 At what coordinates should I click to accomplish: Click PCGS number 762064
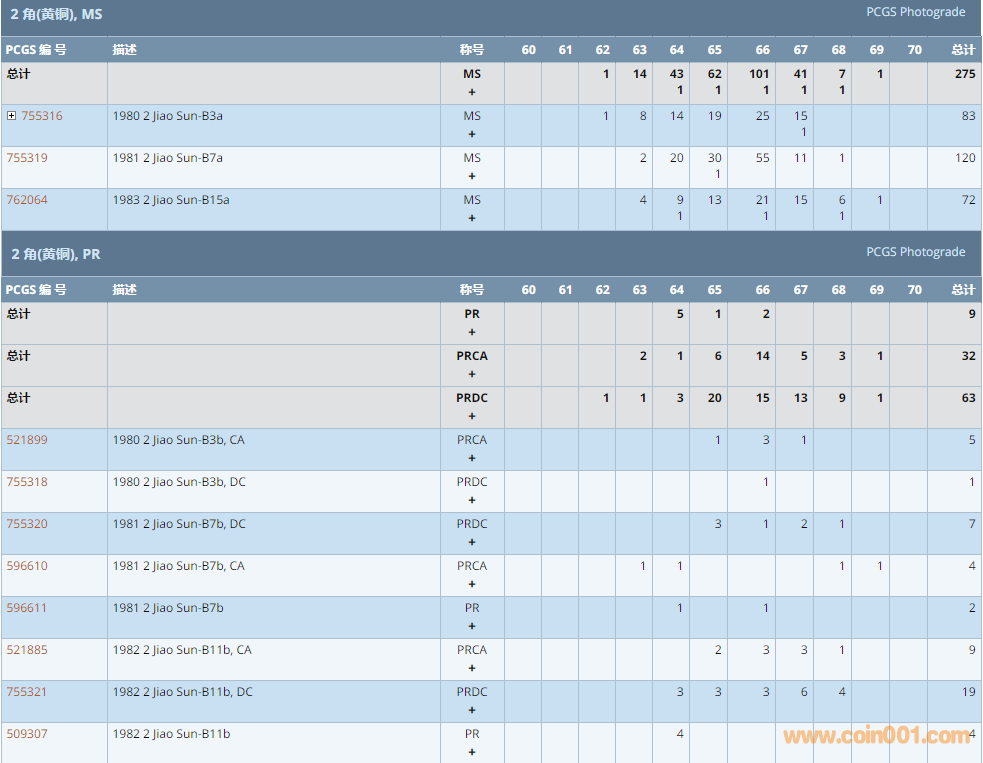point(27,200)
